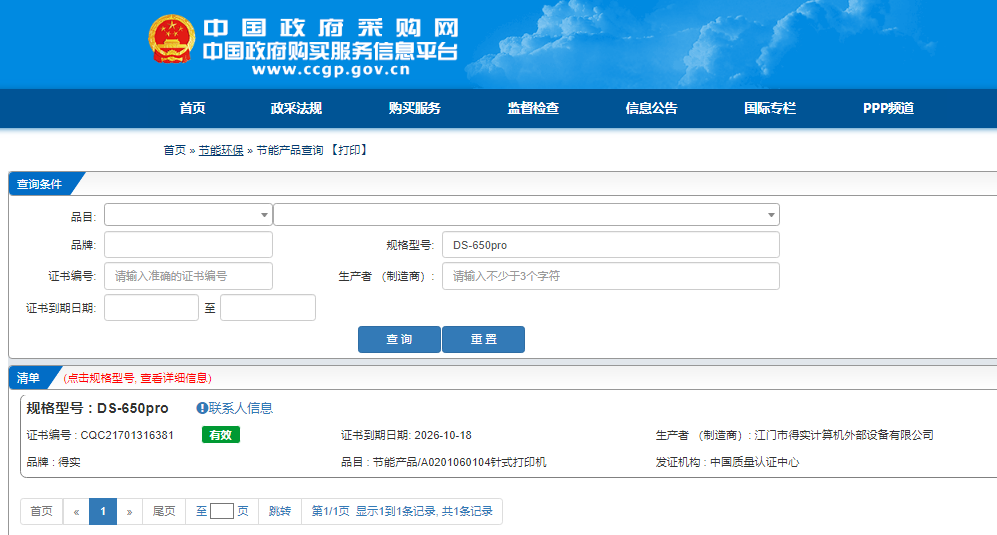This screenshot has width=997, height=535.
Task: Click the 第1/1页 record count text
Action: click(402, 511)
